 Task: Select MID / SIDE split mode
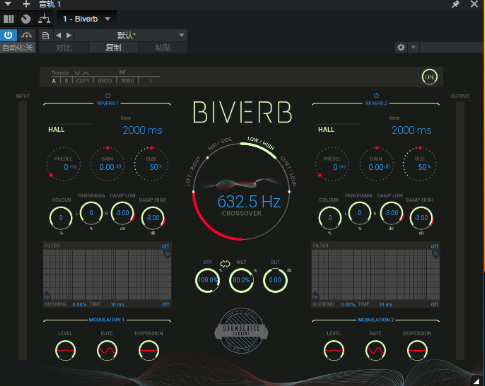click(220, 143)
